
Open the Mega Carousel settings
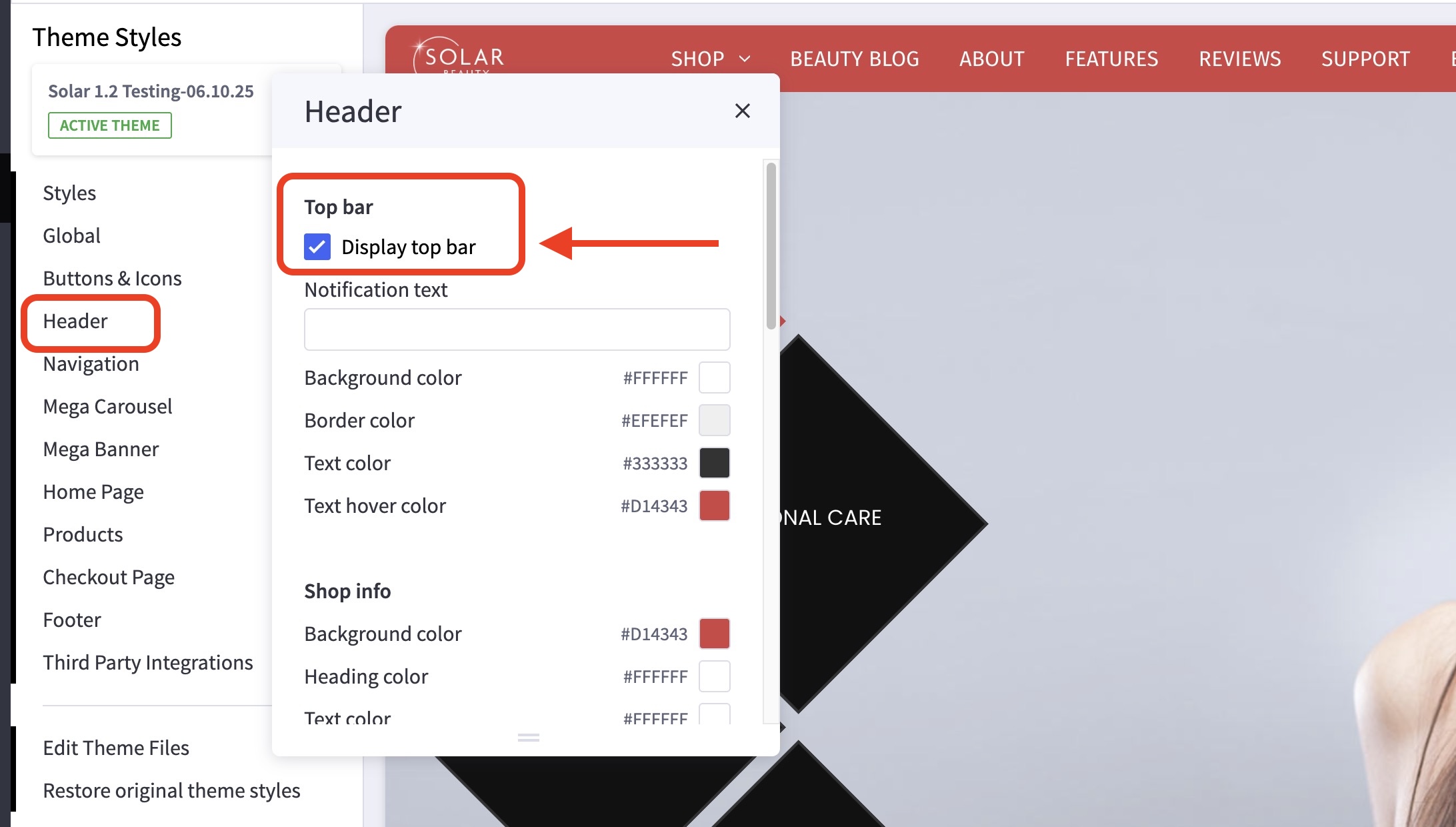[107, 407]
